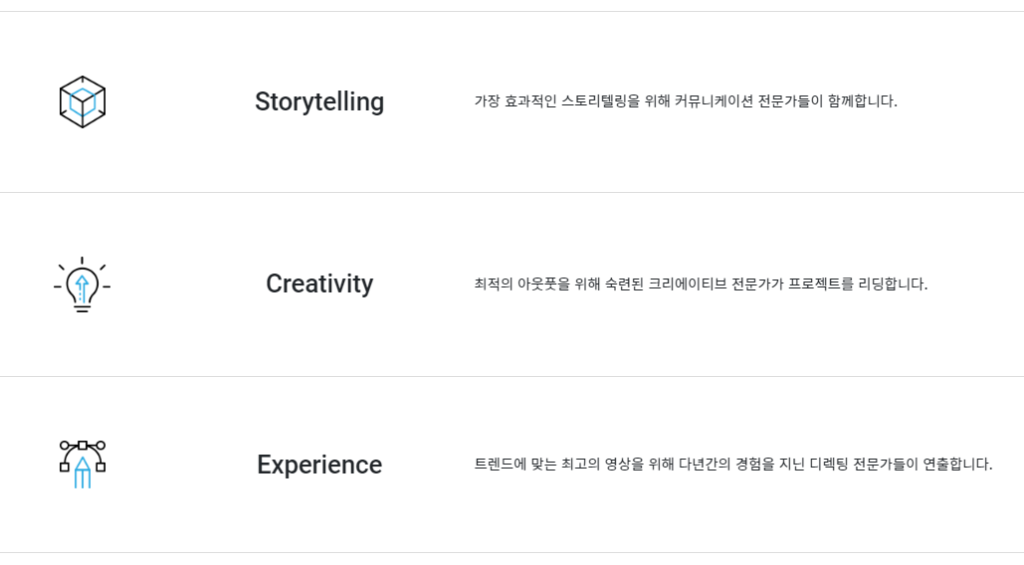Select the Creativity heading
Viewport: 1024px width, 565px height.
(x=319, y=284)
